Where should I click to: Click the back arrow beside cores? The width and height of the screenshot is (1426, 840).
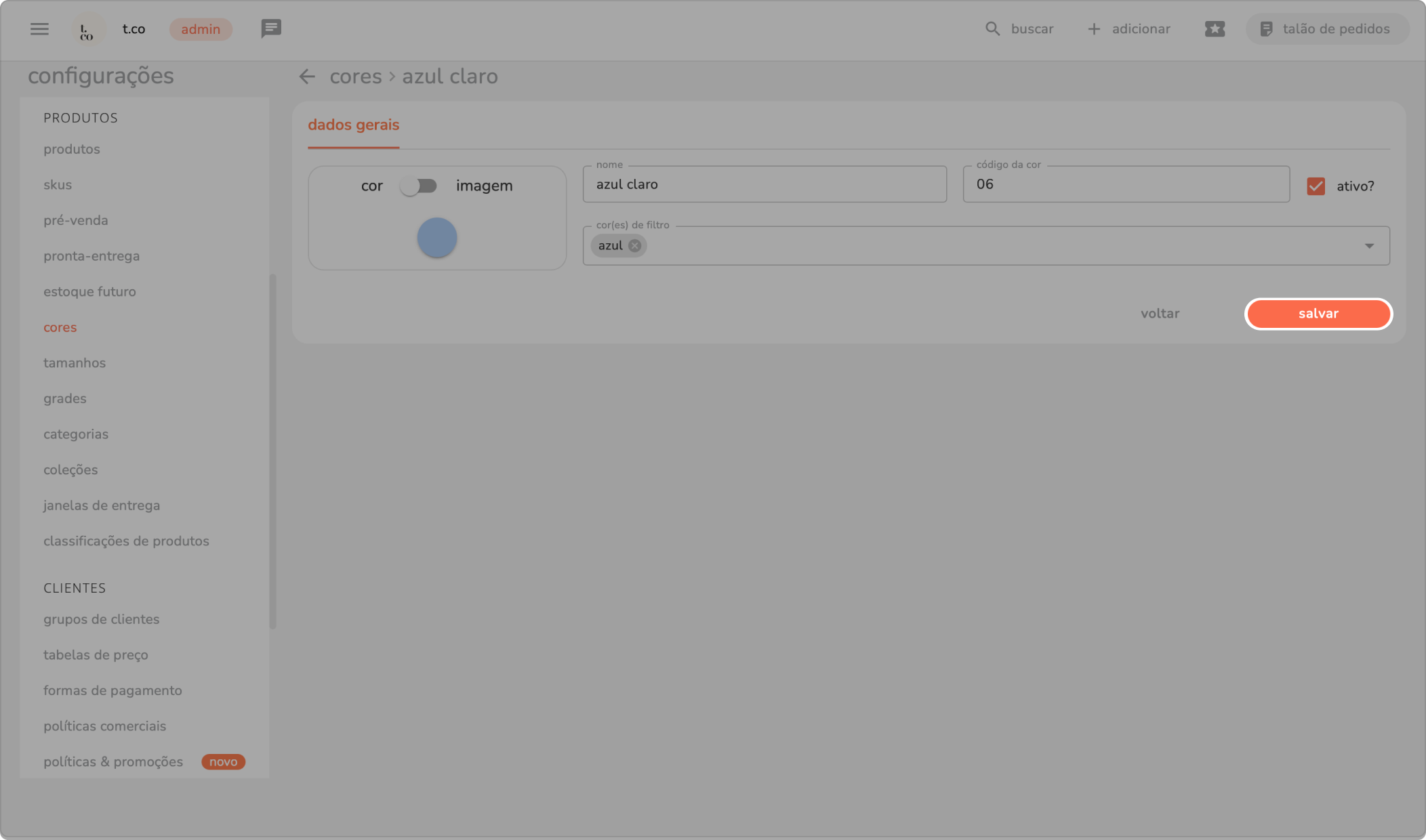point(307,77)
